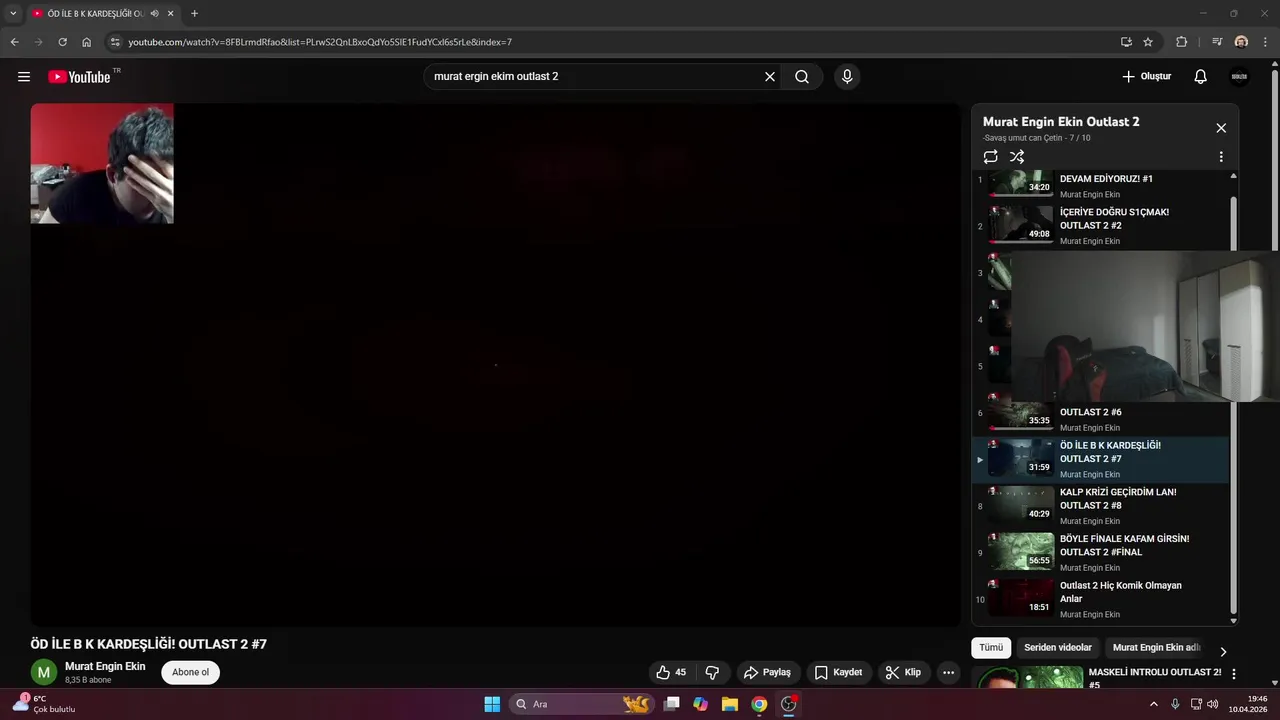Like the video
1280x720 pixels.
[x=672, y=673]
